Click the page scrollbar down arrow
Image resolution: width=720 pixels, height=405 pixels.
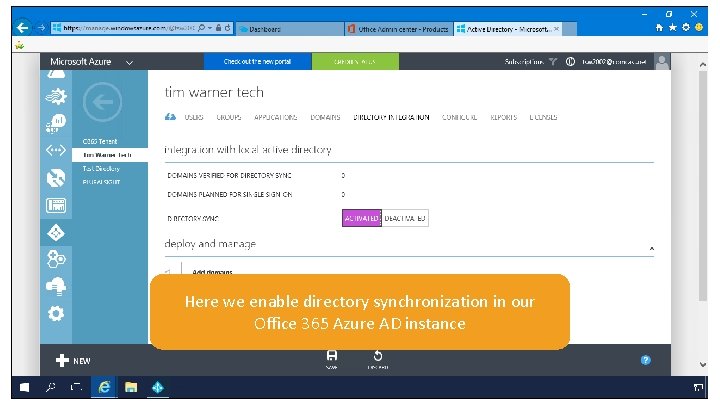click(703, 365)
